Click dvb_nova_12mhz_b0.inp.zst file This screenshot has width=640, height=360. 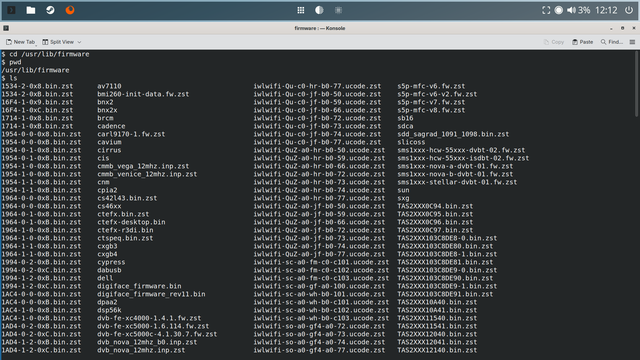[x=147, y=342]
